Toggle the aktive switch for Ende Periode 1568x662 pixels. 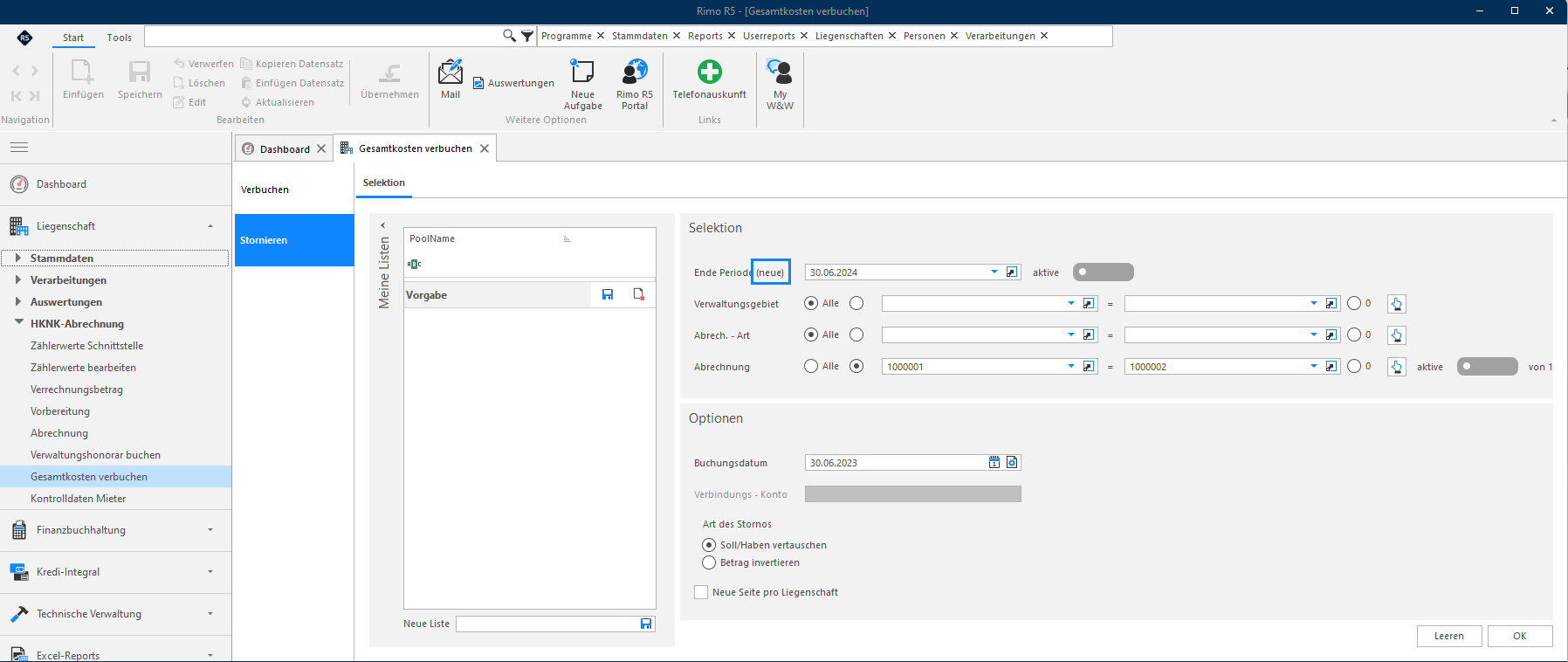1104,272
